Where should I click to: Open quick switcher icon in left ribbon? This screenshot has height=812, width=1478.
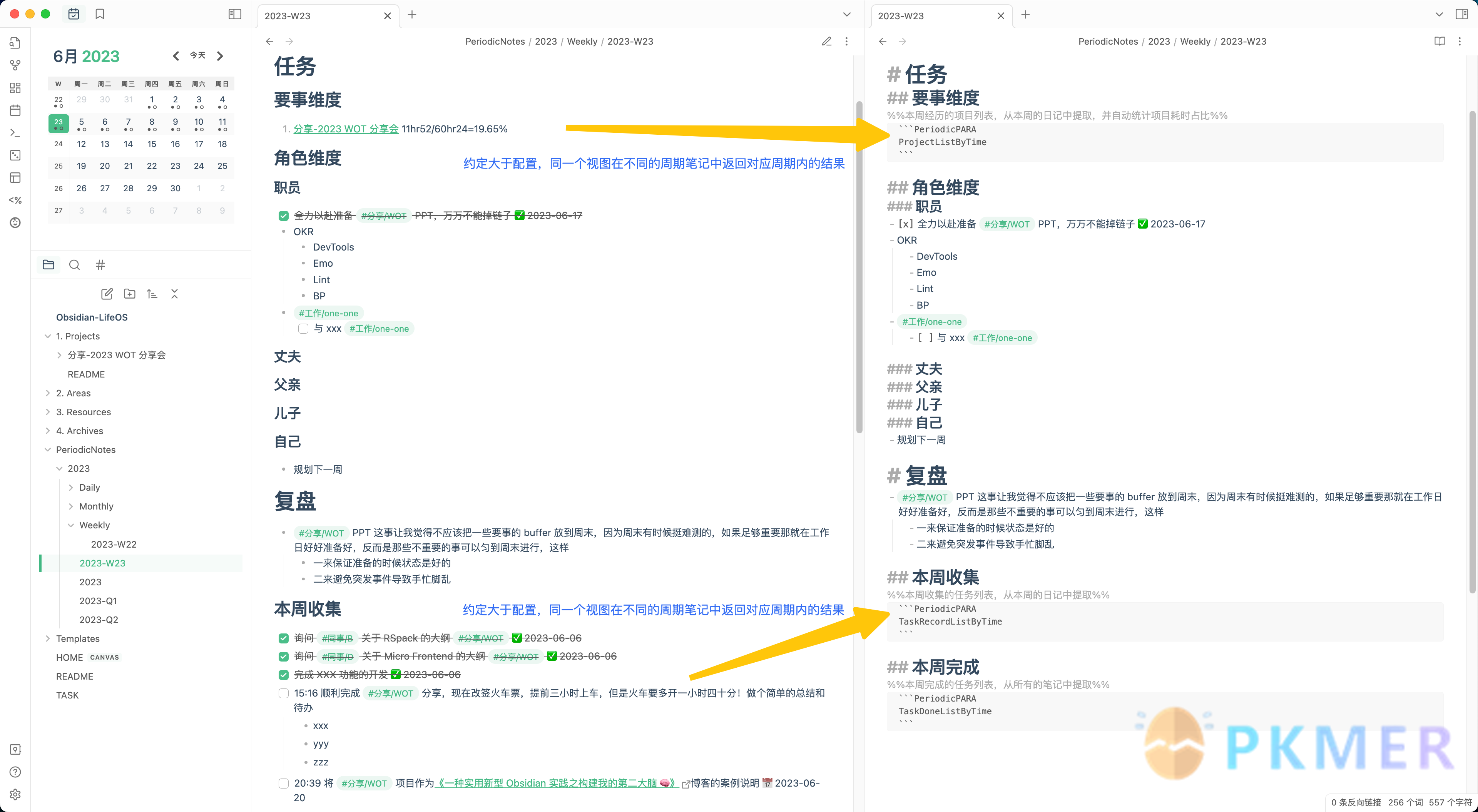tap(15, 43)
